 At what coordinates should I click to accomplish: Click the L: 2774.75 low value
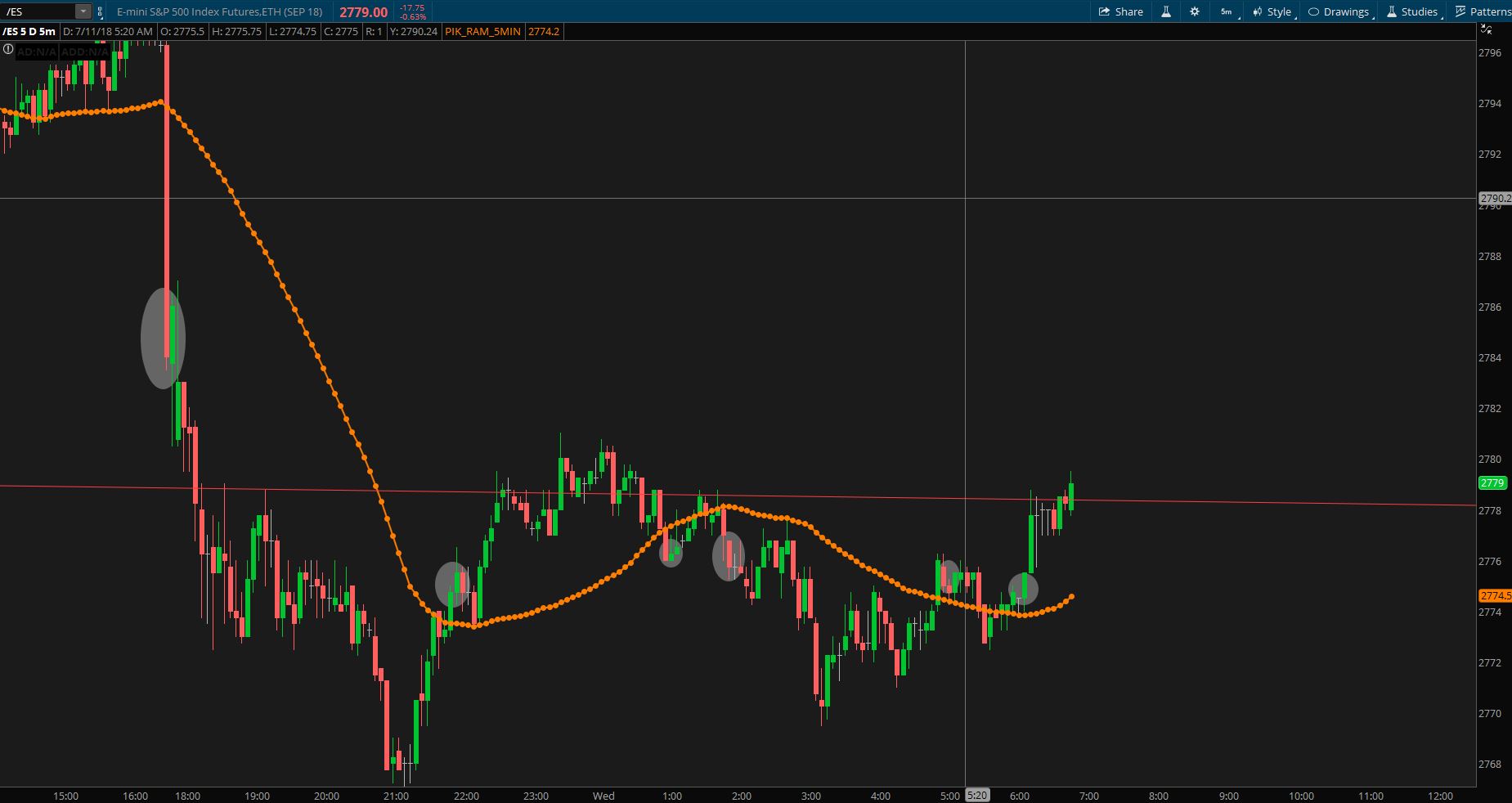click(x=291, y=31)
